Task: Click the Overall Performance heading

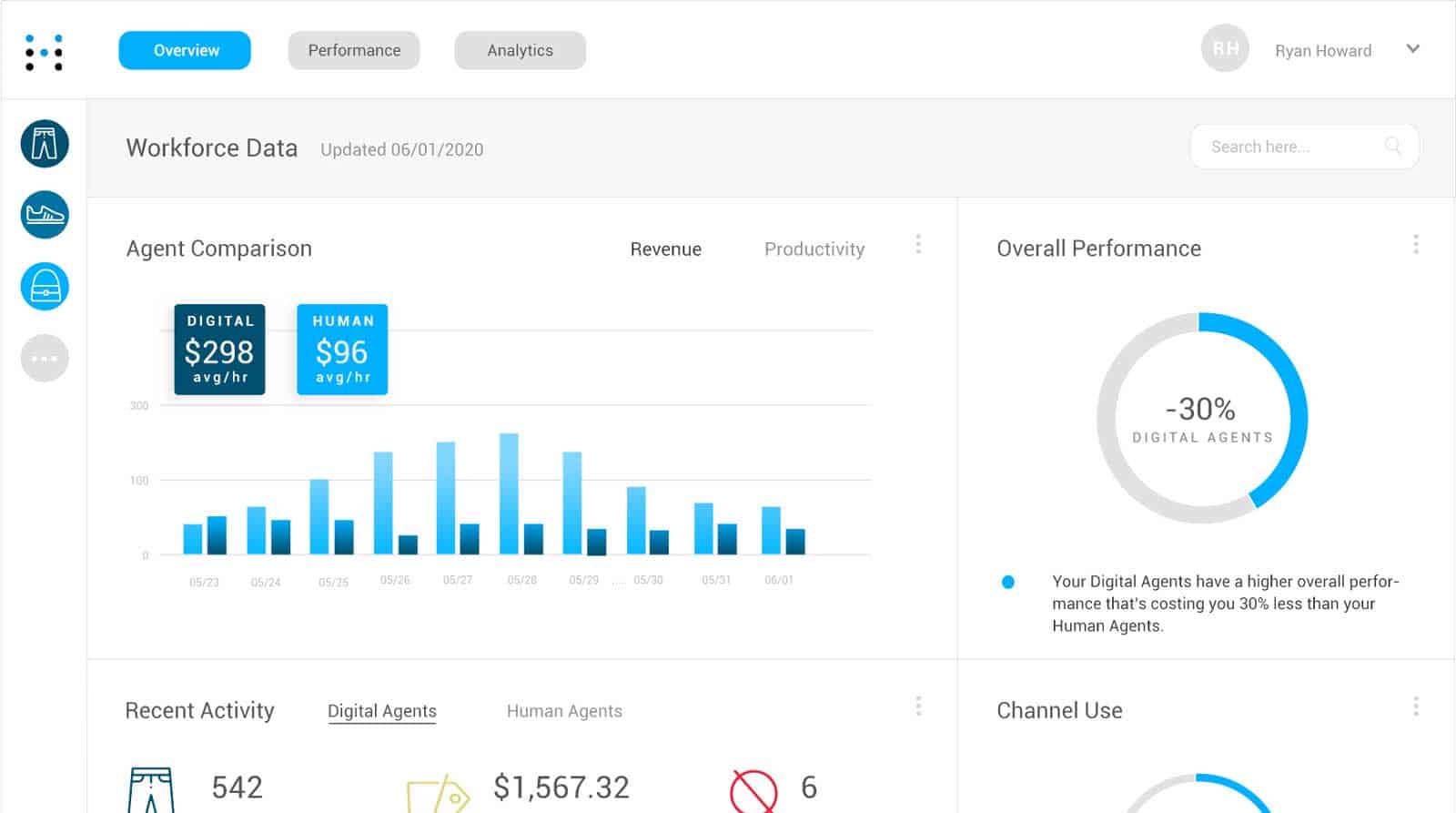Action: (1098, 249)
